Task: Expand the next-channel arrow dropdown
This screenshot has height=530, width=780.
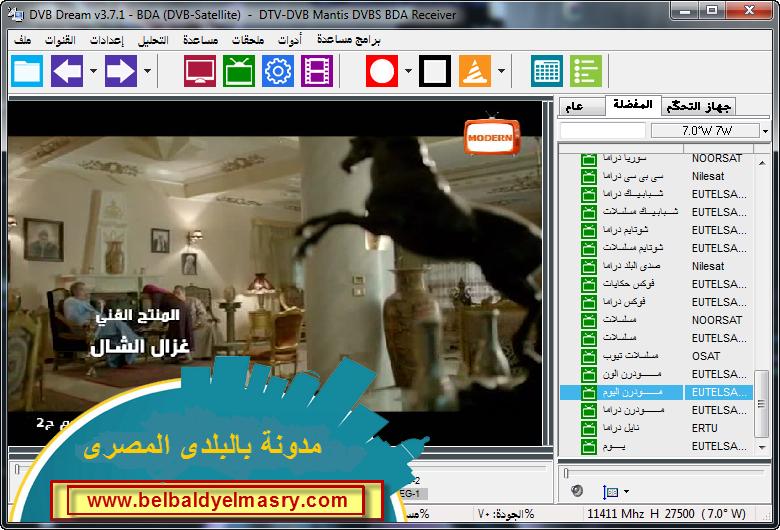Action: [147, 71]
